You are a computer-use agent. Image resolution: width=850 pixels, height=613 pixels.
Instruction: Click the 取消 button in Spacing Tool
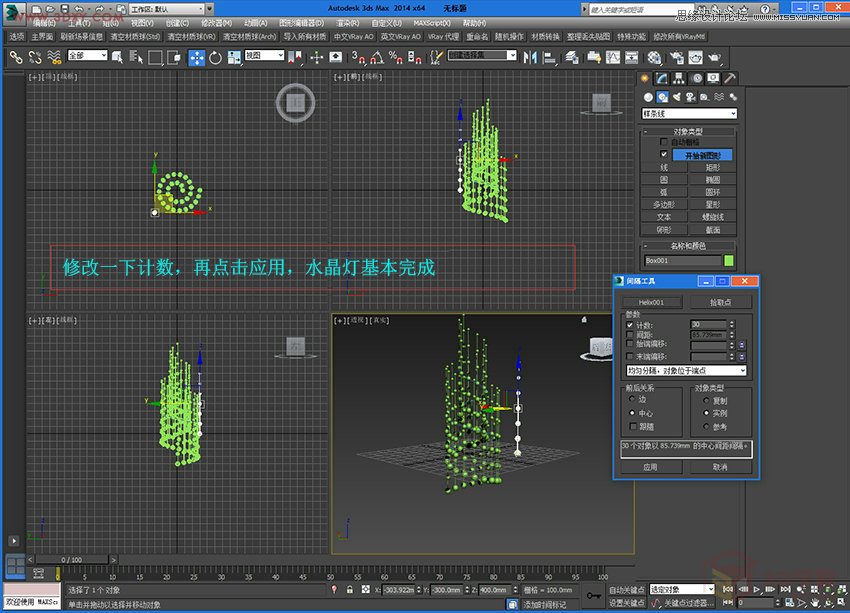click(x=720, y=467)
